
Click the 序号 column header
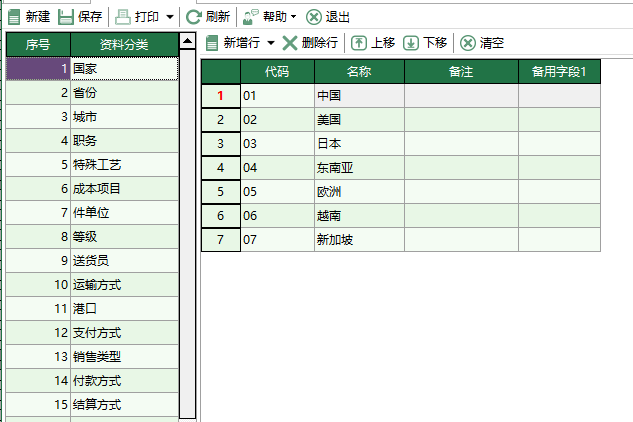38,44
